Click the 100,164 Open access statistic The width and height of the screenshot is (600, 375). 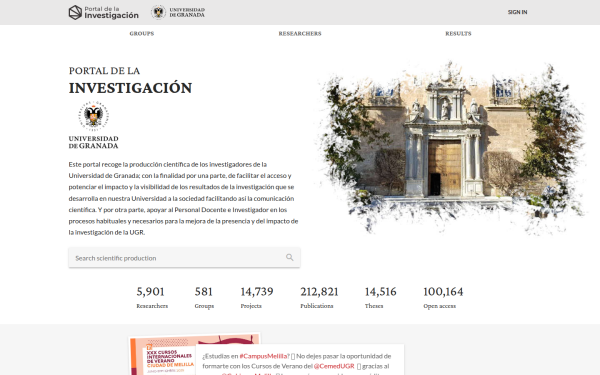coord(443,297)
